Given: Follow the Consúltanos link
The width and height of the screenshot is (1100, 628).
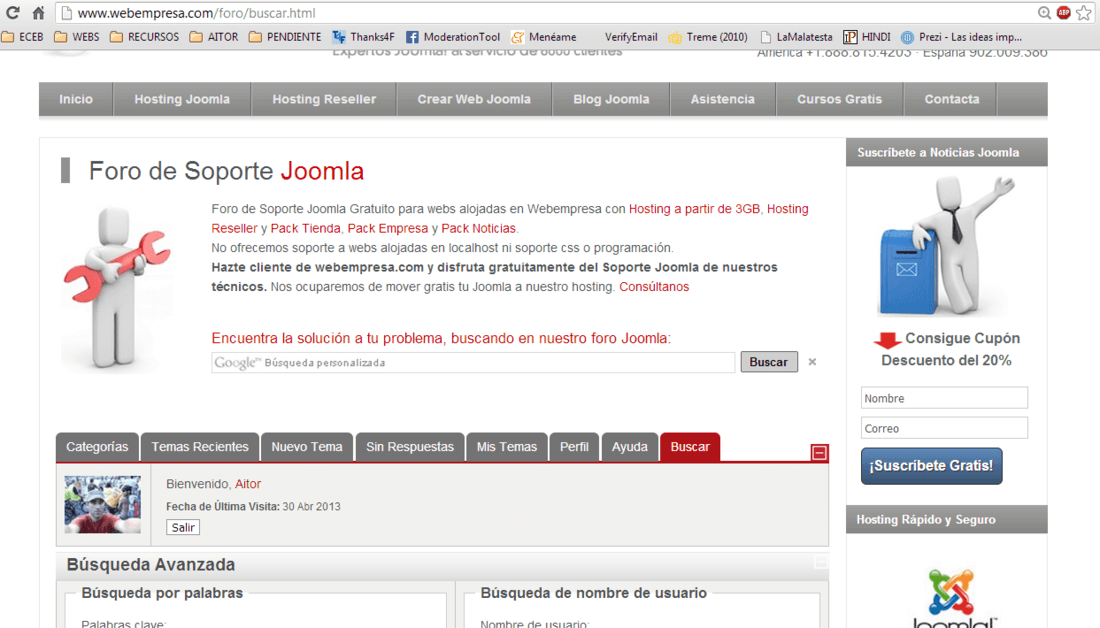Looking at the screenshot, I should coord(654,287).
